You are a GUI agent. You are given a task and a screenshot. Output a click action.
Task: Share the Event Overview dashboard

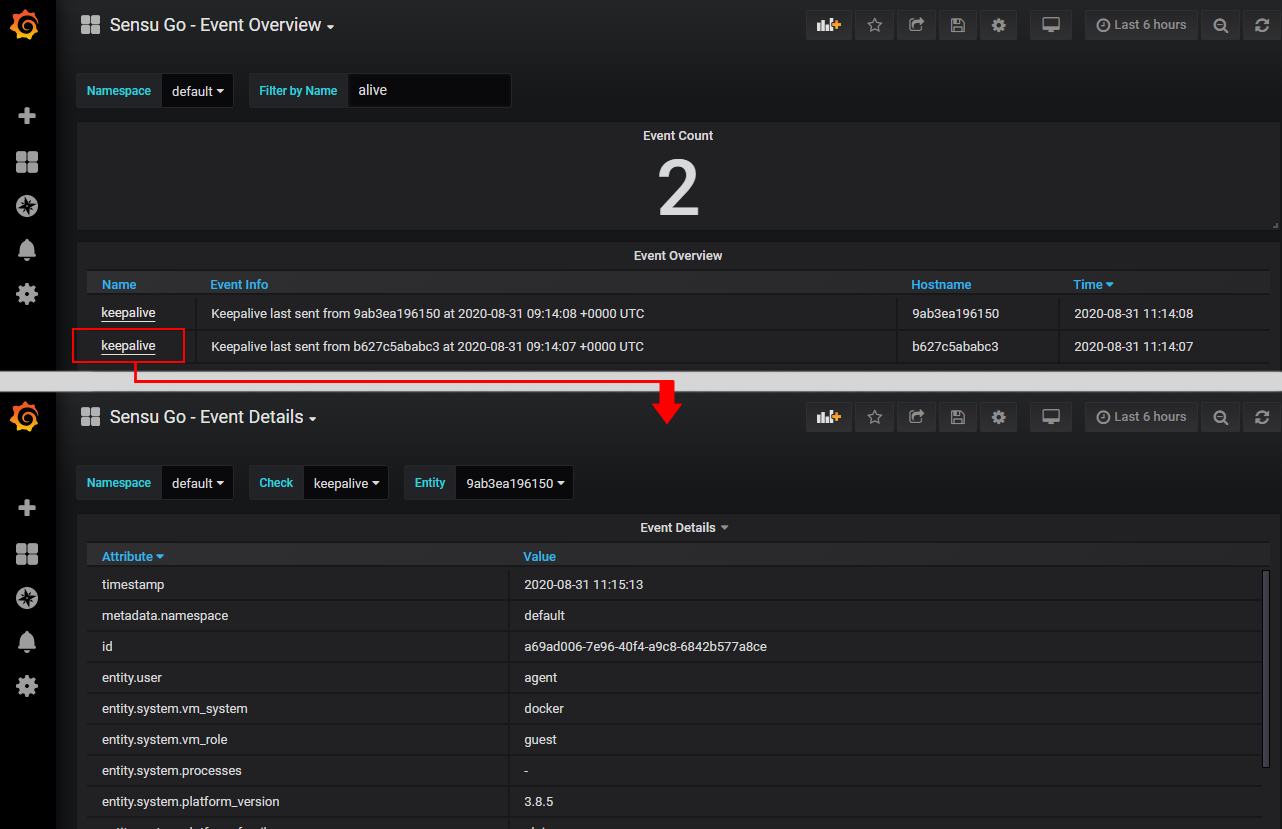pyautogui.click(x=916, y=25)
